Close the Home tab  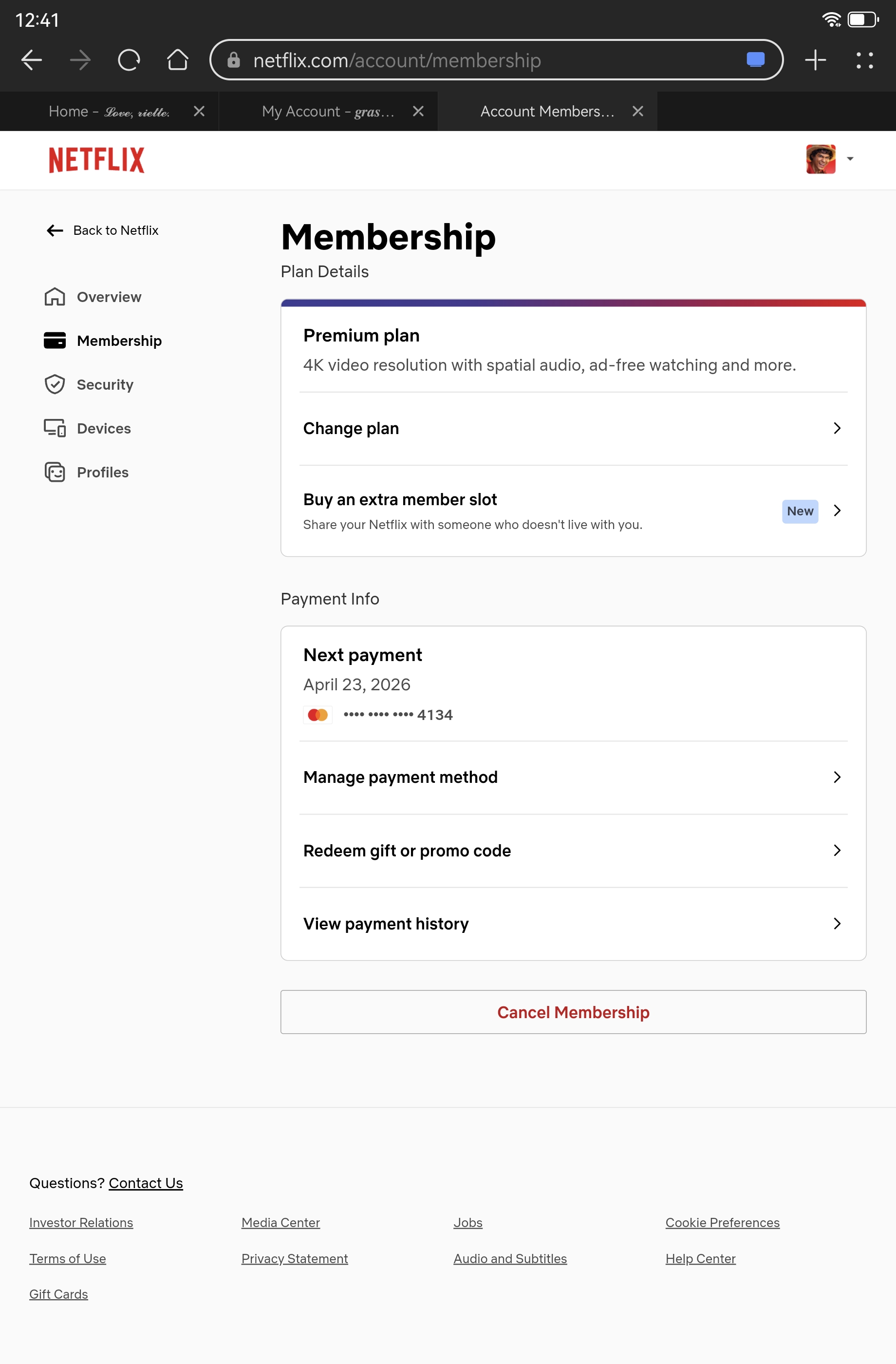(x=199, y=111)
